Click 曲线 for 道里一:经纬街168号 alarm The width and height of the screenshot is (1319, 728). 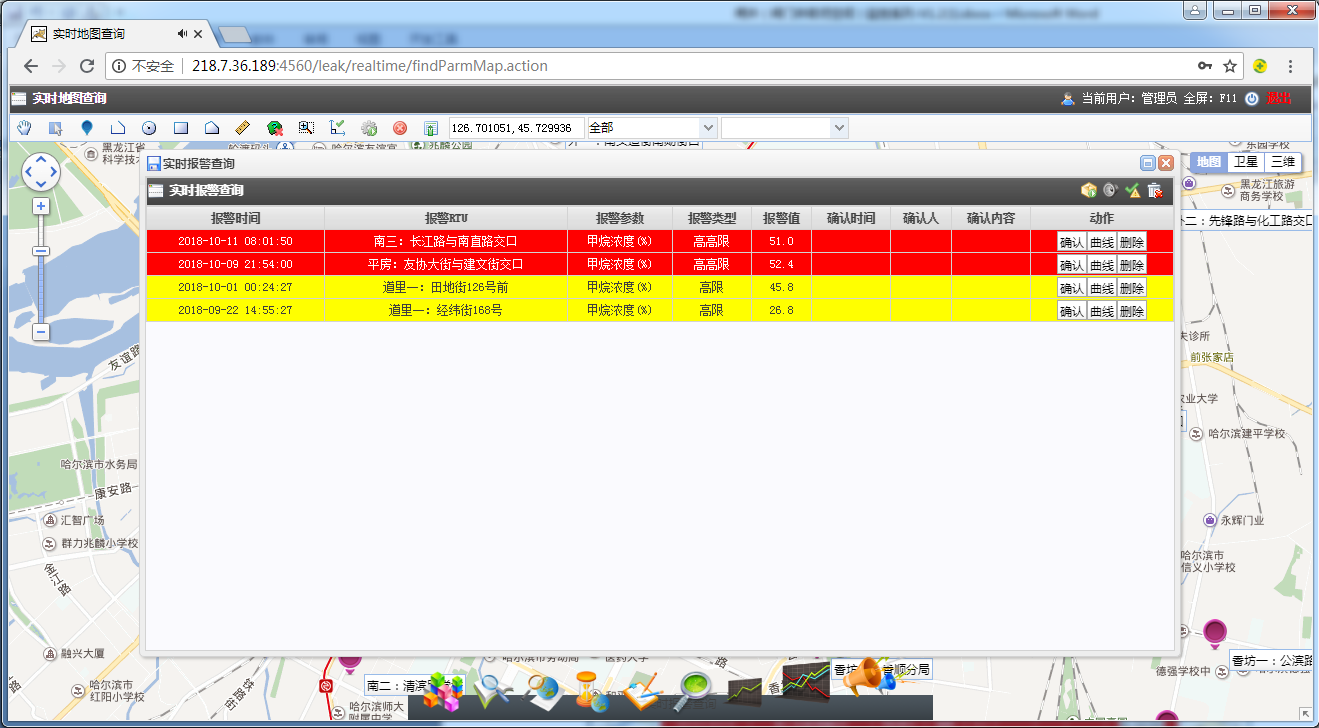(1101, 311)
